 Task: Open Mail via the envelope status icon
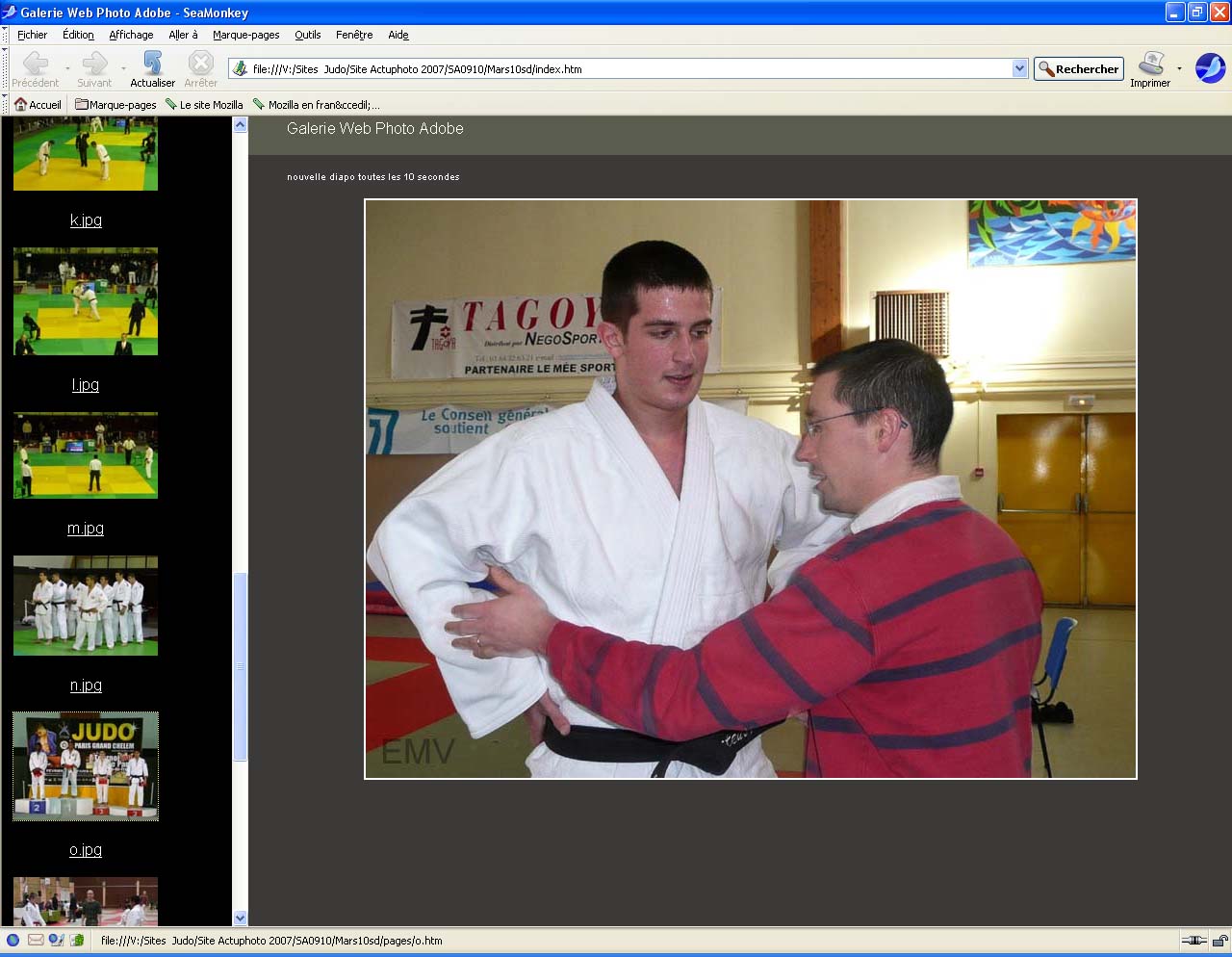(35, 941)
